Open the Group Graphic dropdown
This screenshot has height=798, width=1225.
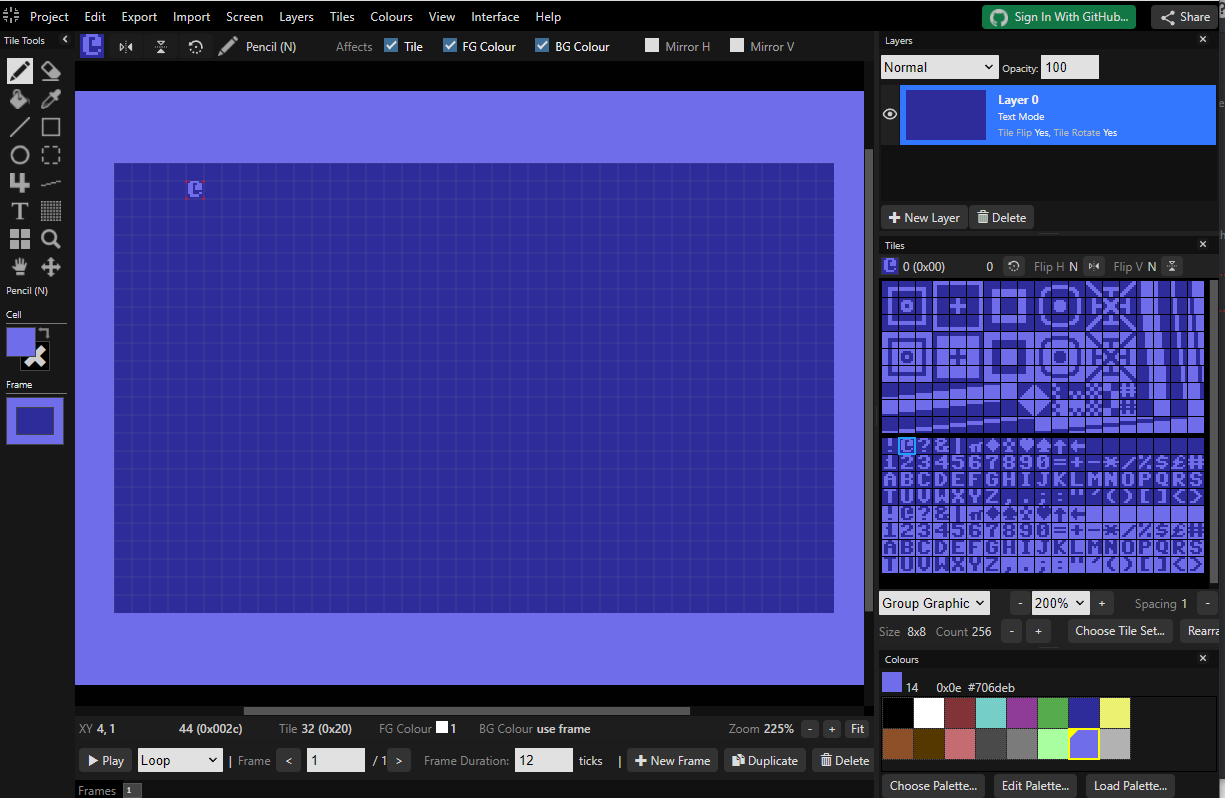[934, 603]
